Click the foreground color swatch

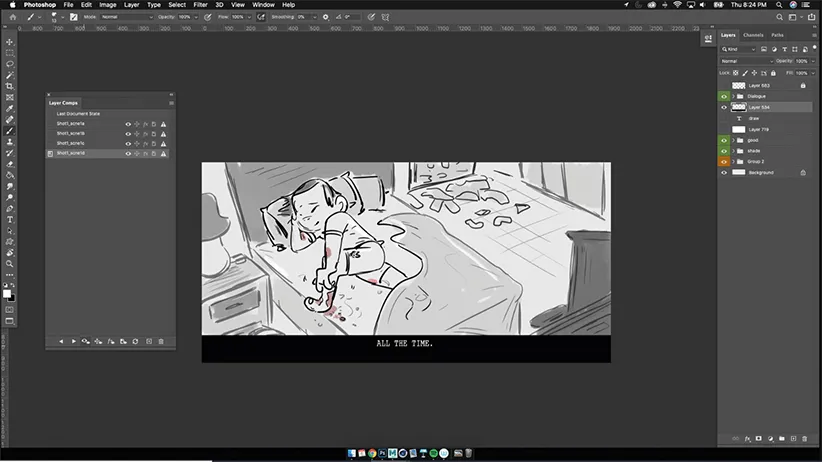(8, 292)
